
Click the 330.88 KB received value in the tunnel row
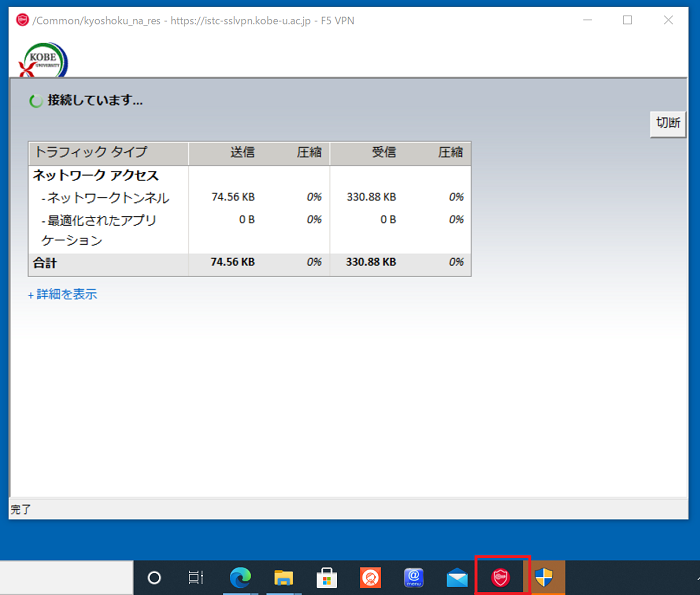pyautogui.click(x=371, y=197)
